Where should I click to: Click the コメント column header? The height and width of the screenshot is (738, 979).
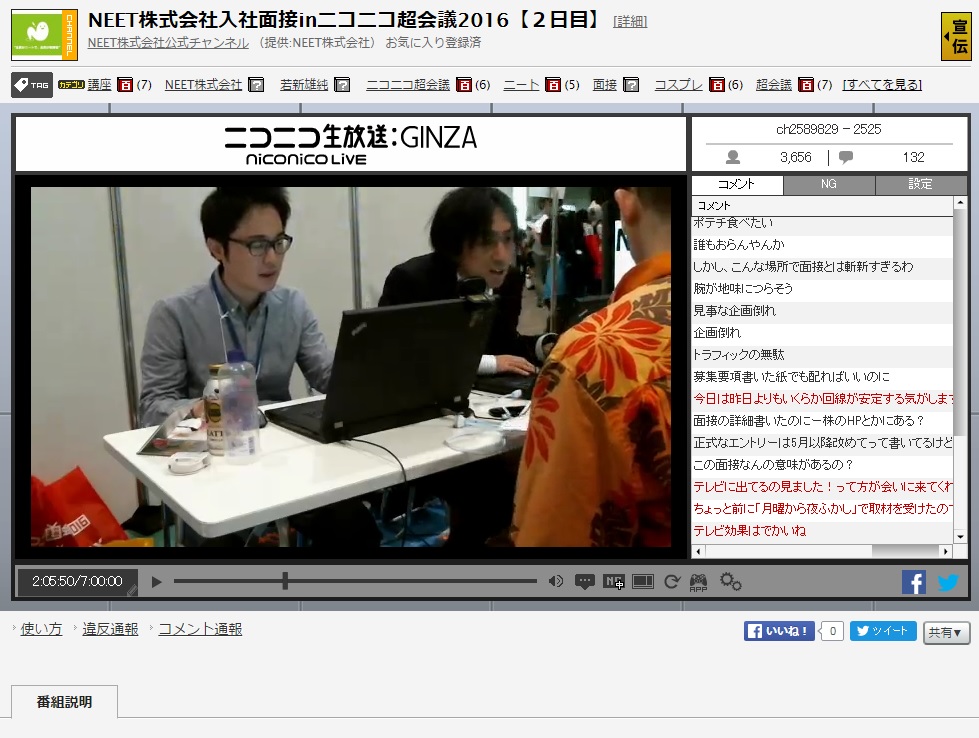coord(823,205)
